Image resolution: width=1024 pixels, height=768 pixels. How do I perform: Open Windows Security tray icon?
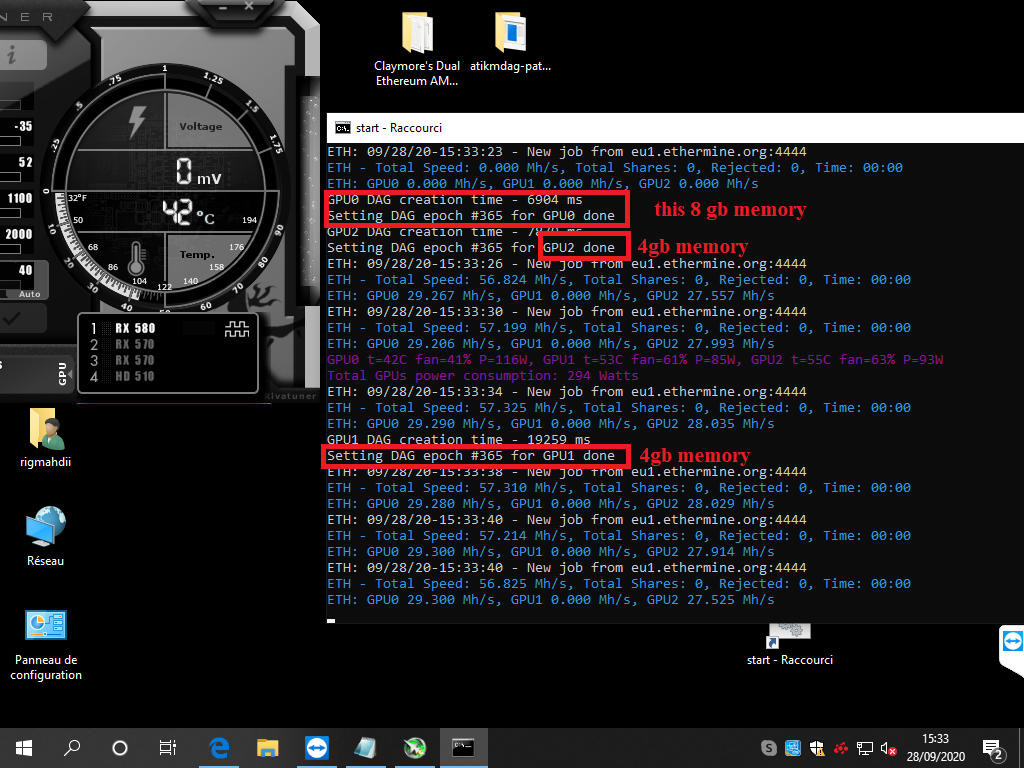[817, 748]
